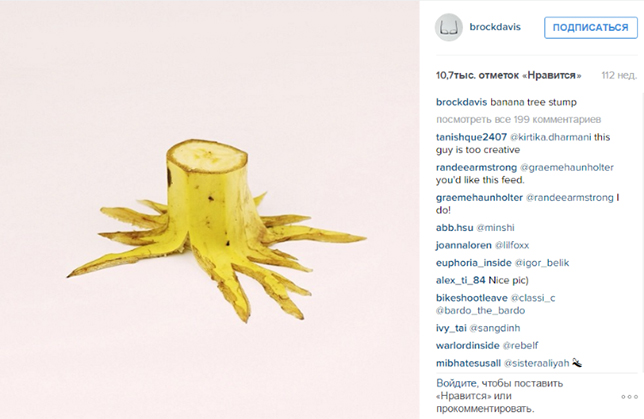644x419 pixels.
Task: Open brockdavis username in the post header
Action: coord(495,27)
